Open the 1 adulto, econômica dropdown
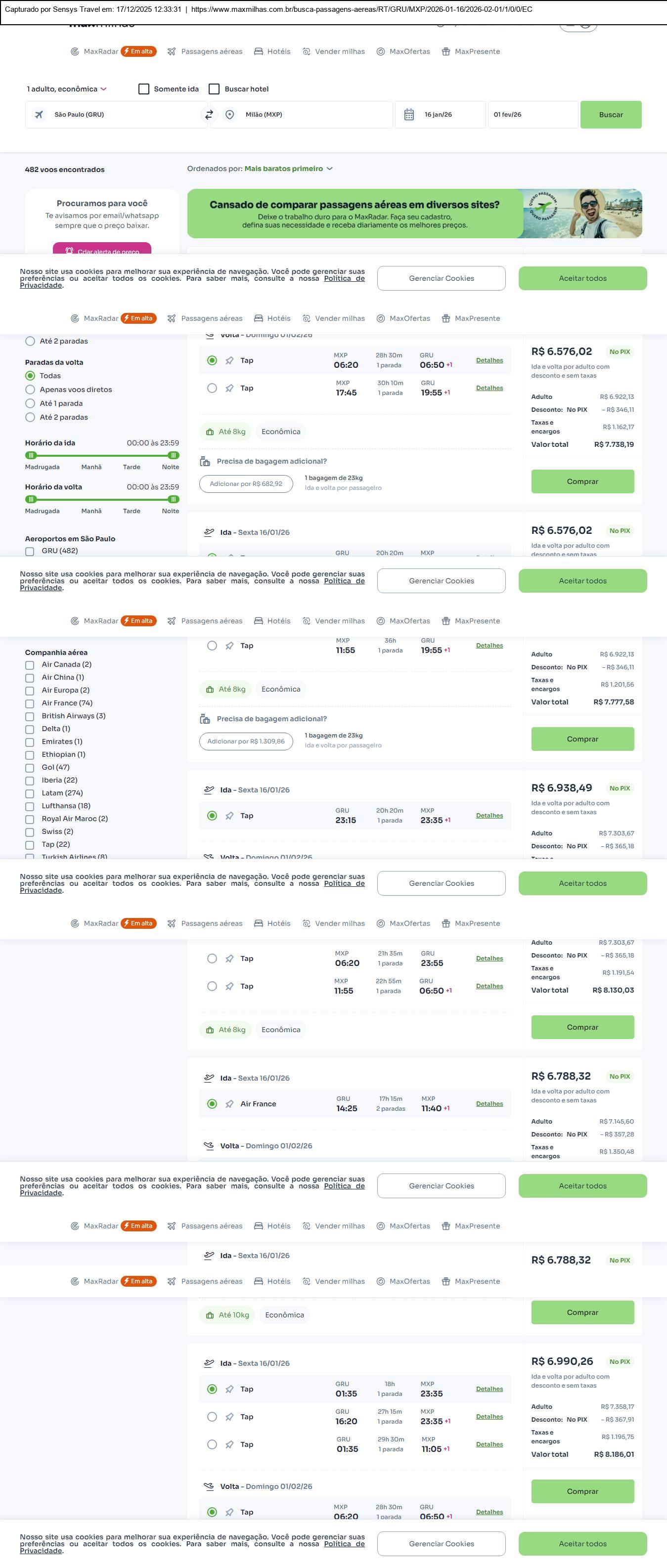This screenshot has width=667, height=1568. (67, 89)
